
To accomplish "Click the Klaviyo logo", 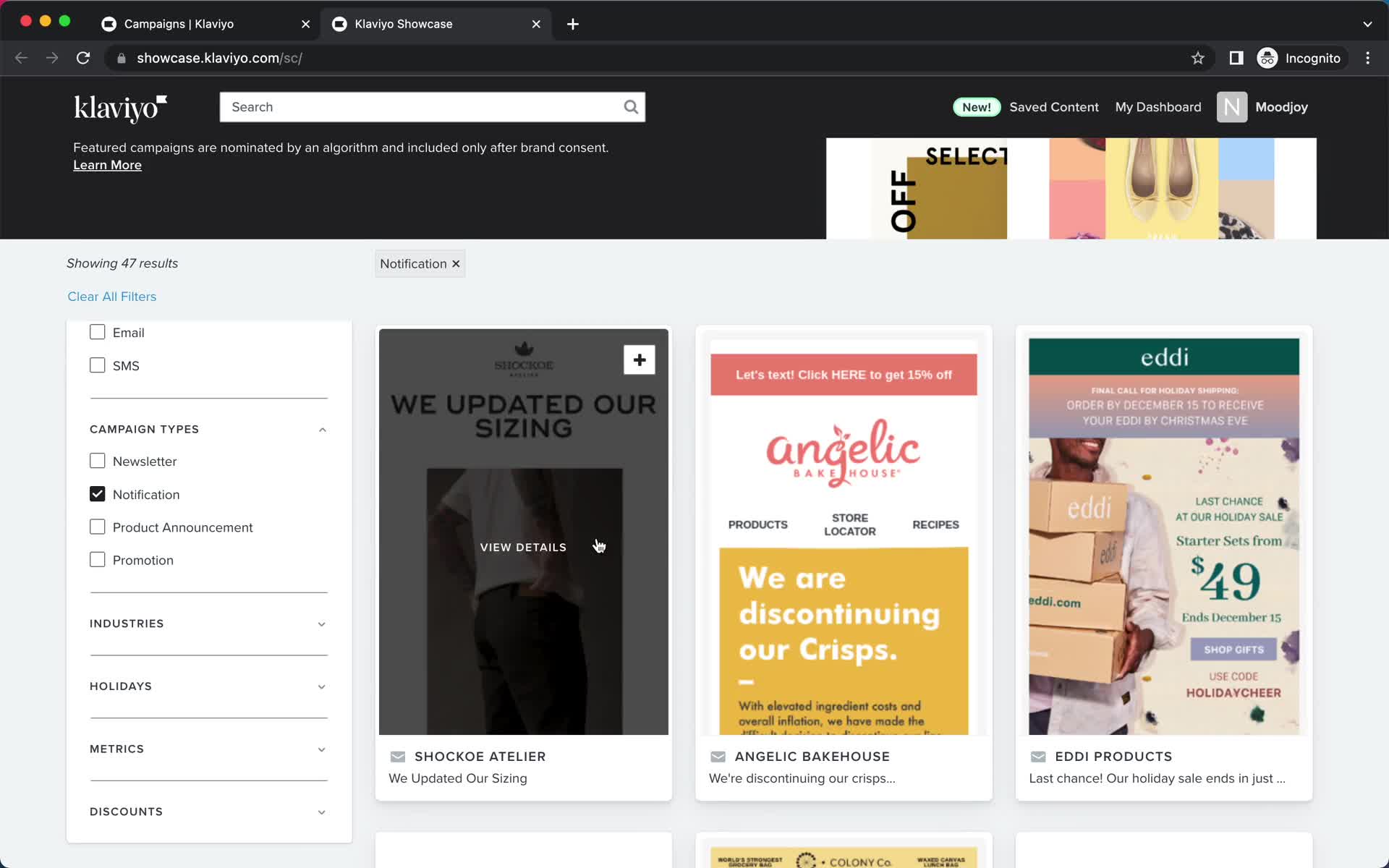I will click(x=120, y=108).
